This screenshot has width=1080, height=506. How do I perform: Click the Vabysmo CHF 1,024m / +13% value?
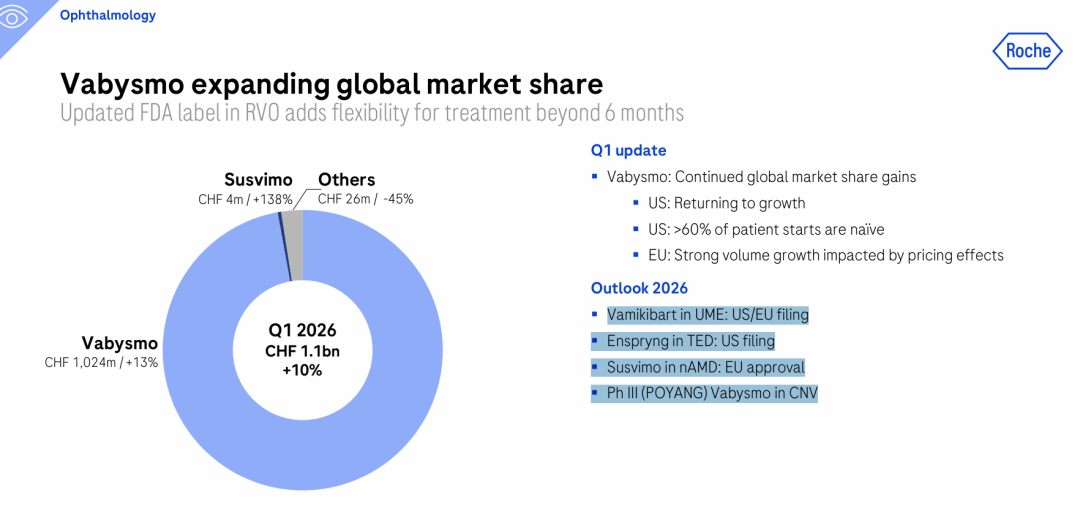click(101, 362)
